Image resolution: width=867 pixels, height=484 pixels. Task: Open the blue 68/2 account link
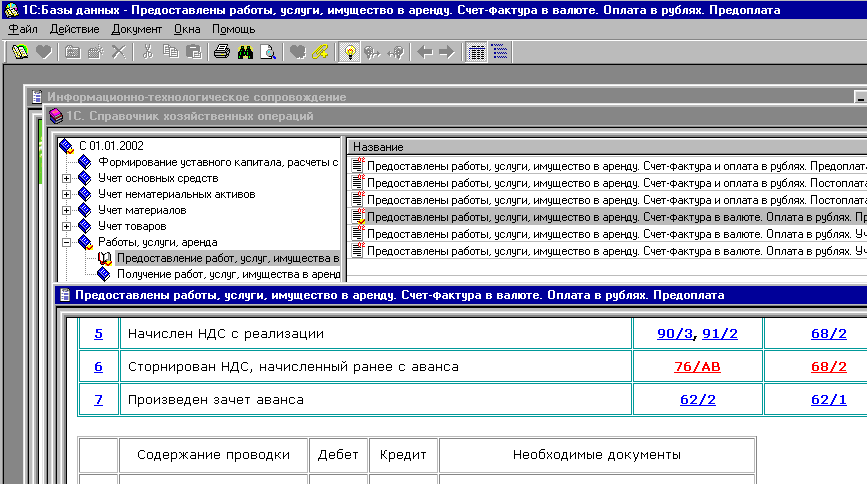(829, 334)
